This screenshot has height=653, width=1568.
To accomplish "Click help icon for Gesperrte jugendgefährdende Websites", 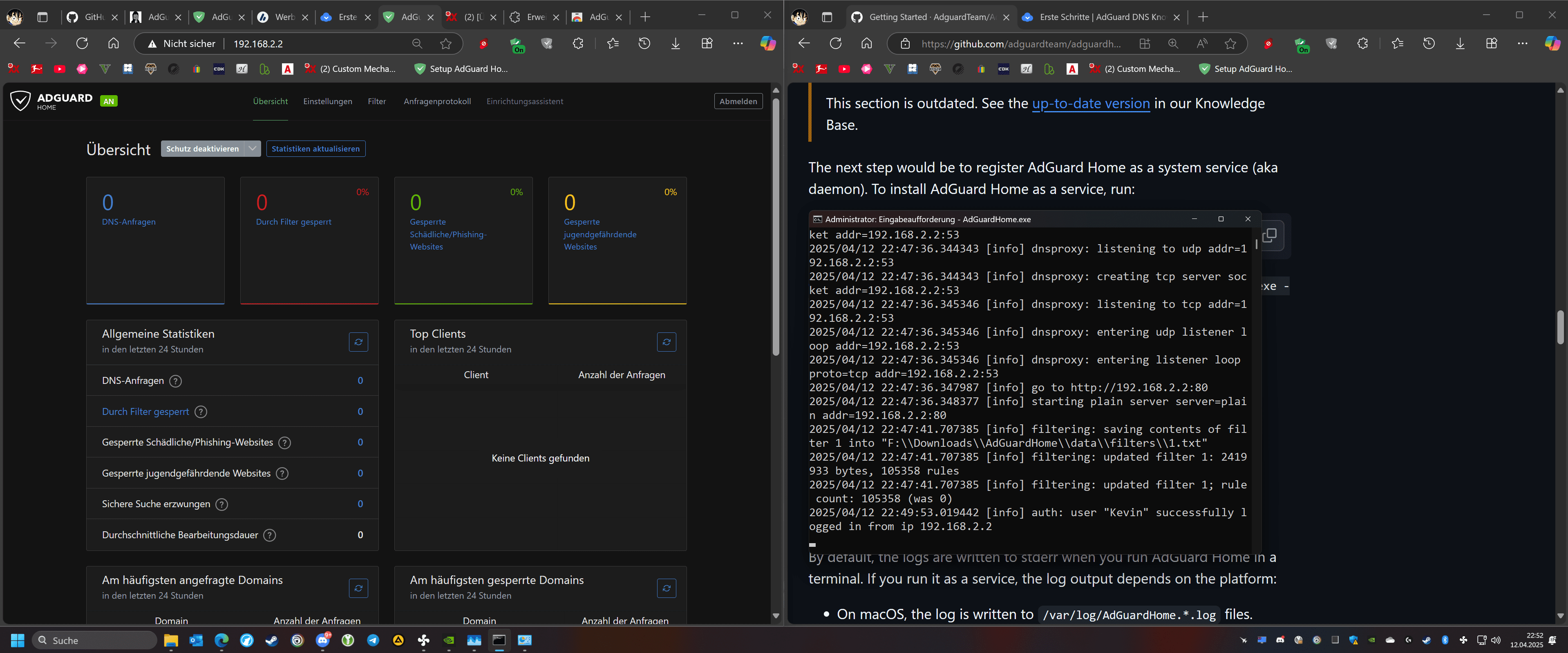I will point(282,473).
